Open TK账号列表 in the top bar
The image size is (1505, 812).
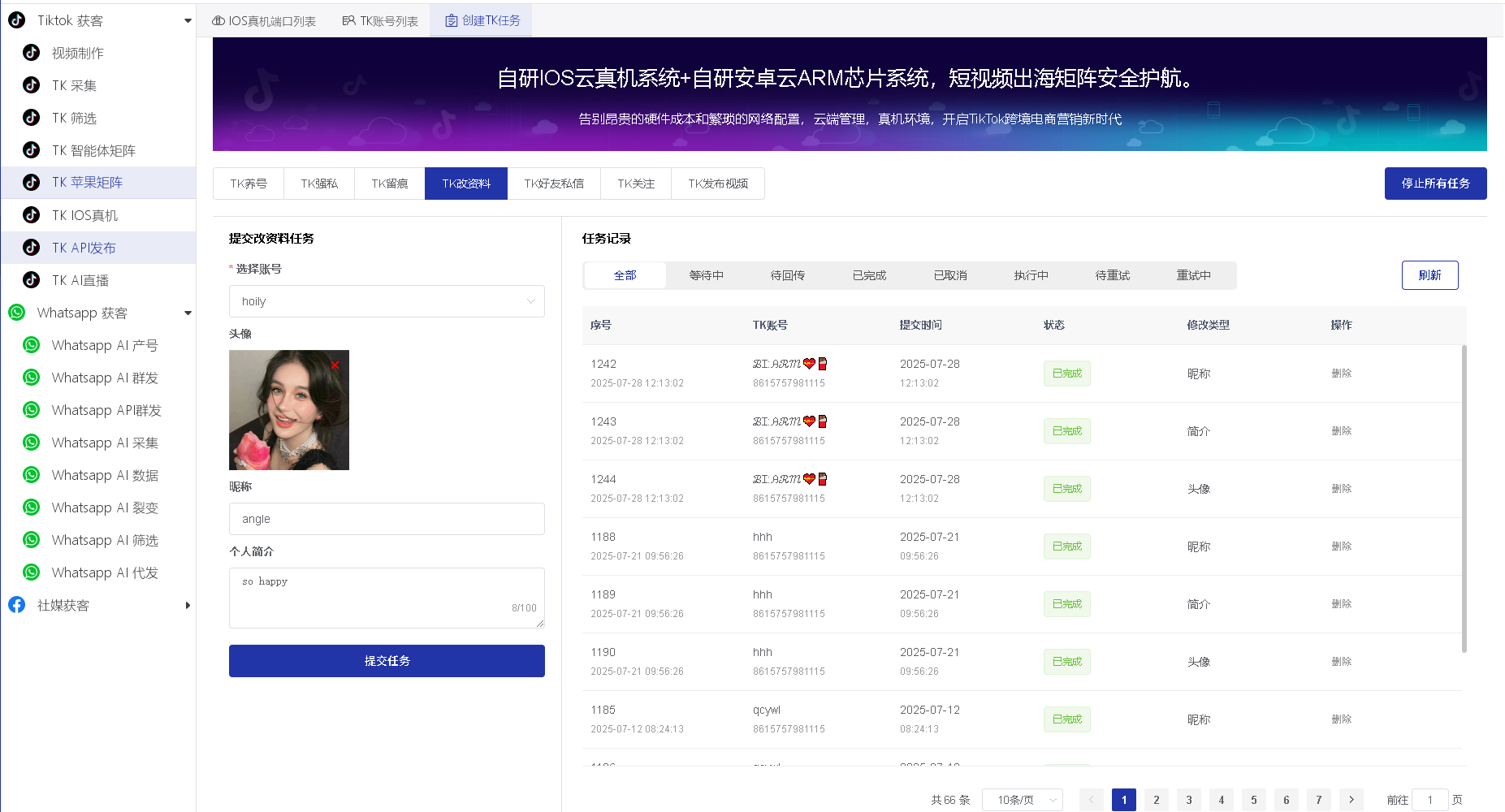tap(379, 19)
